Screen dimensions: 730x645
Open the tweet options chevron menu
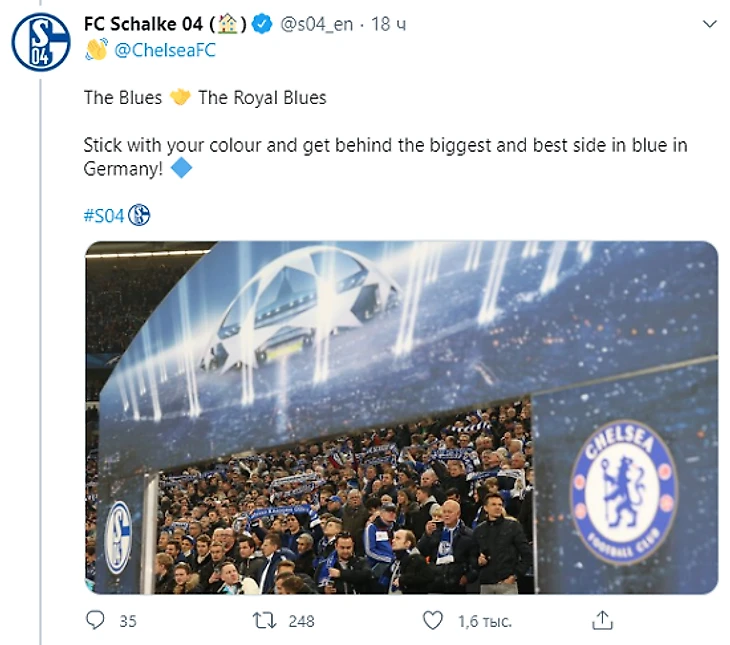(710, 24)
